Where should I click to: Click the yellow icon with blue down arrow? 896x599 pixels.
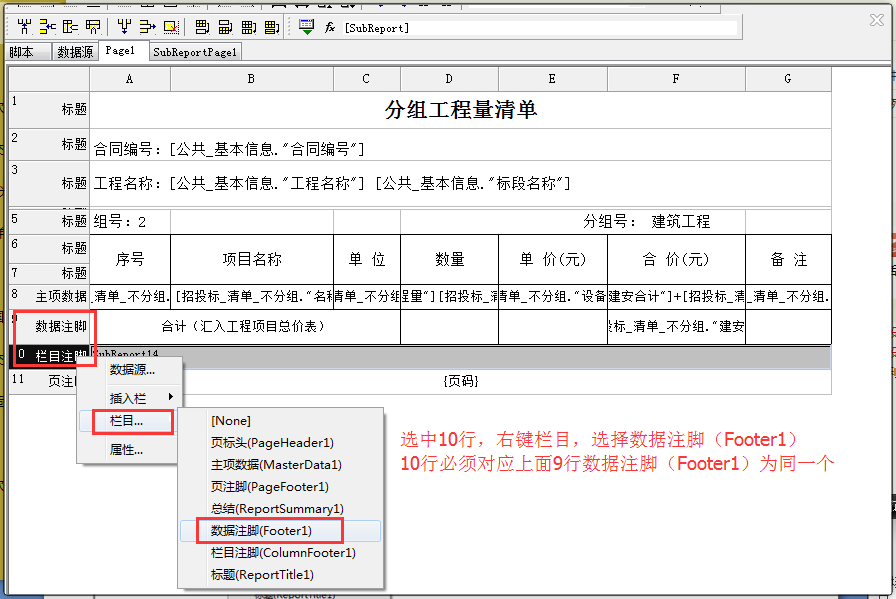coord(124,27)
